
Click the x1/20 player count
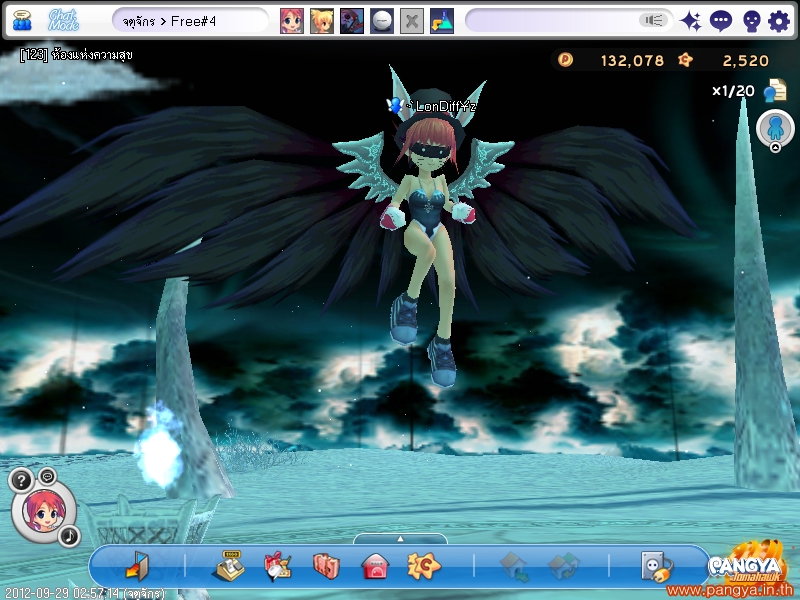click(x=733, y=91)
